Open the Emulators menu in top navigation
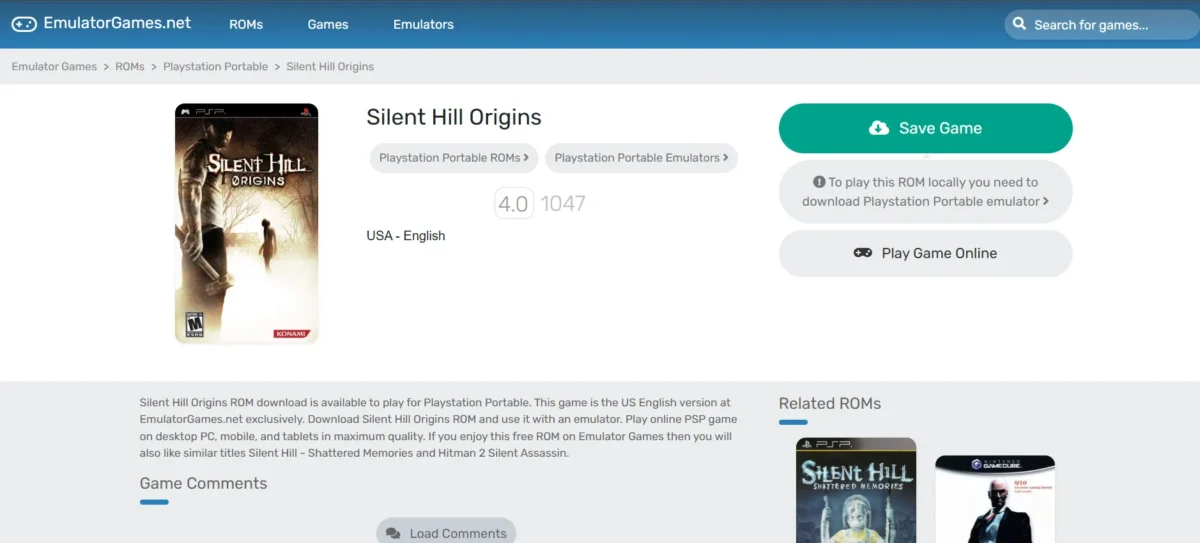 click(x=423, y=24)
